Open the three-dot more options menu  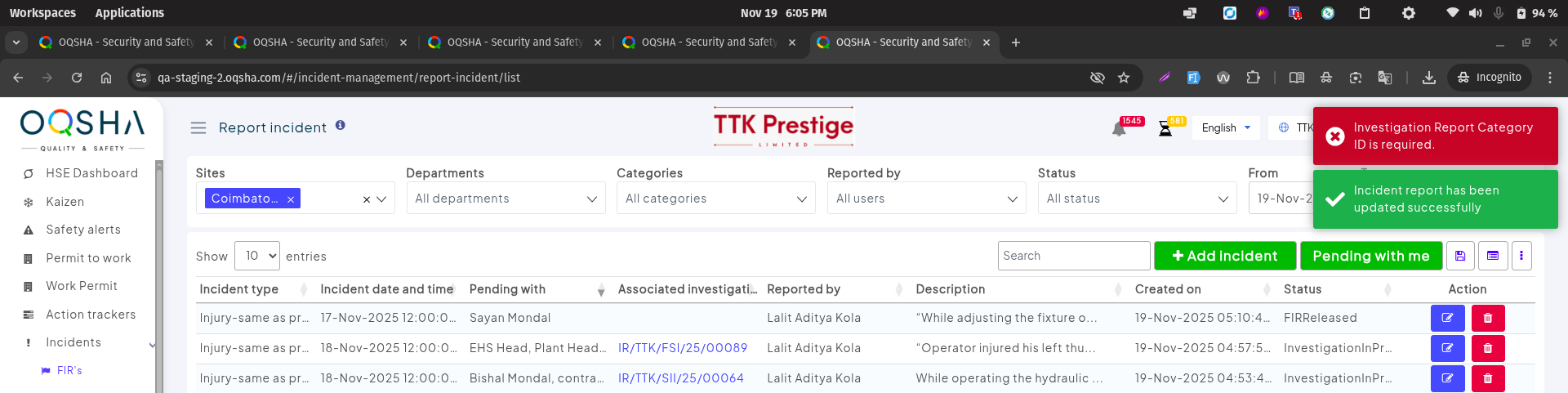(x=1521, y=256)
